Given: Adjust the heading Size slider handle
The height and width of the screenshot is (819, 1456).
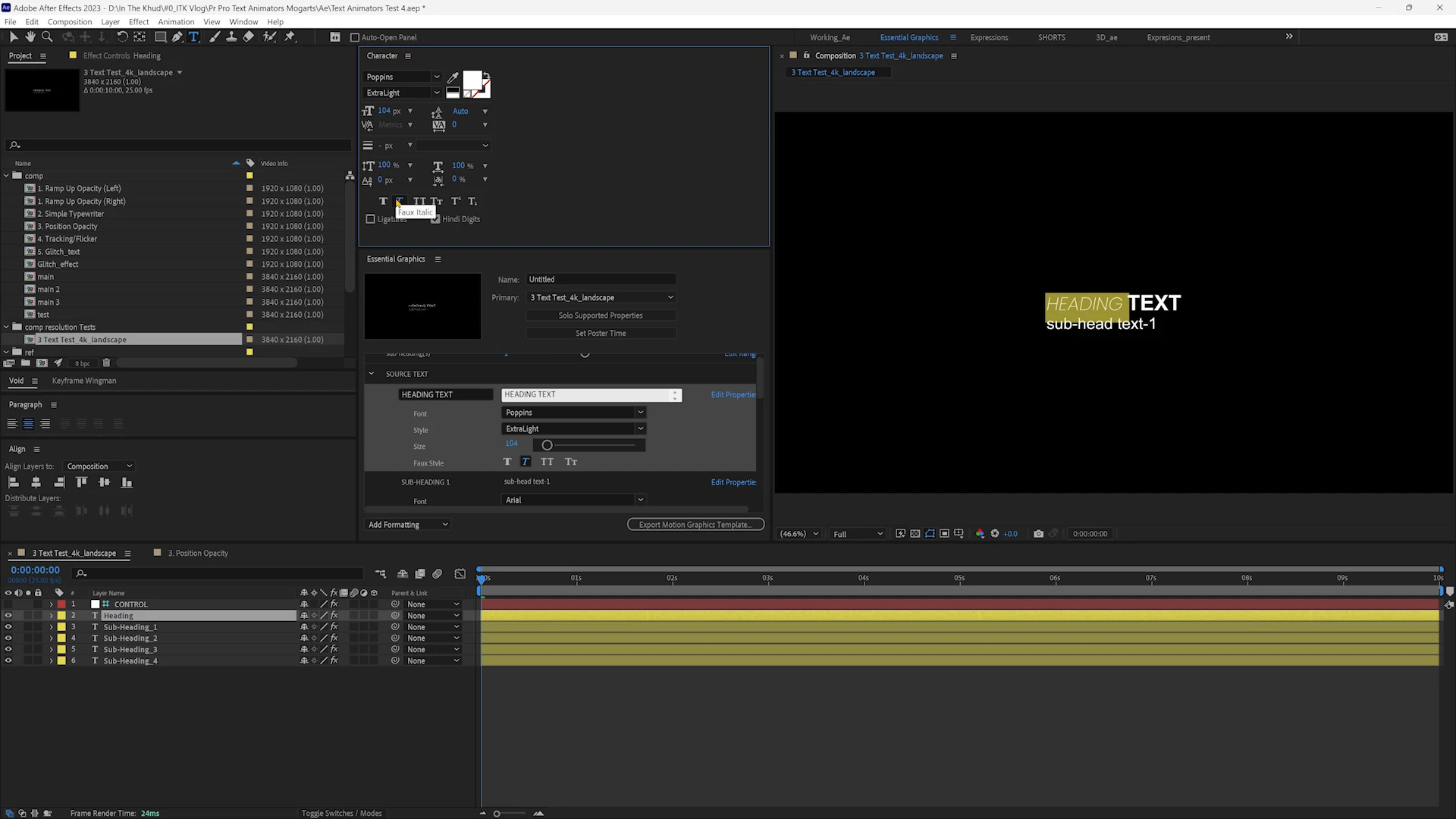Looking at the screenshot, I should tap(547, 446).
